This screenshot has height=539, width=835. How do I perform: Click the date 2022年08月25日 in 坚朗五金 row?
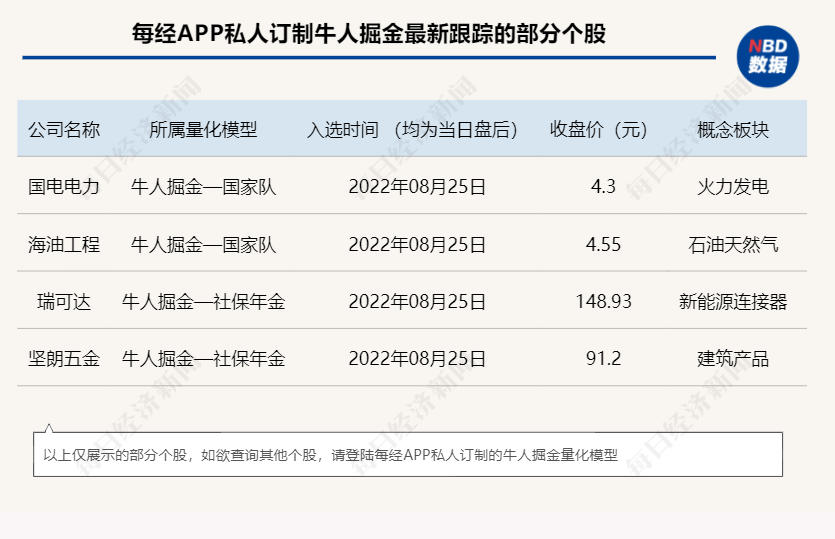coord(417,358)
